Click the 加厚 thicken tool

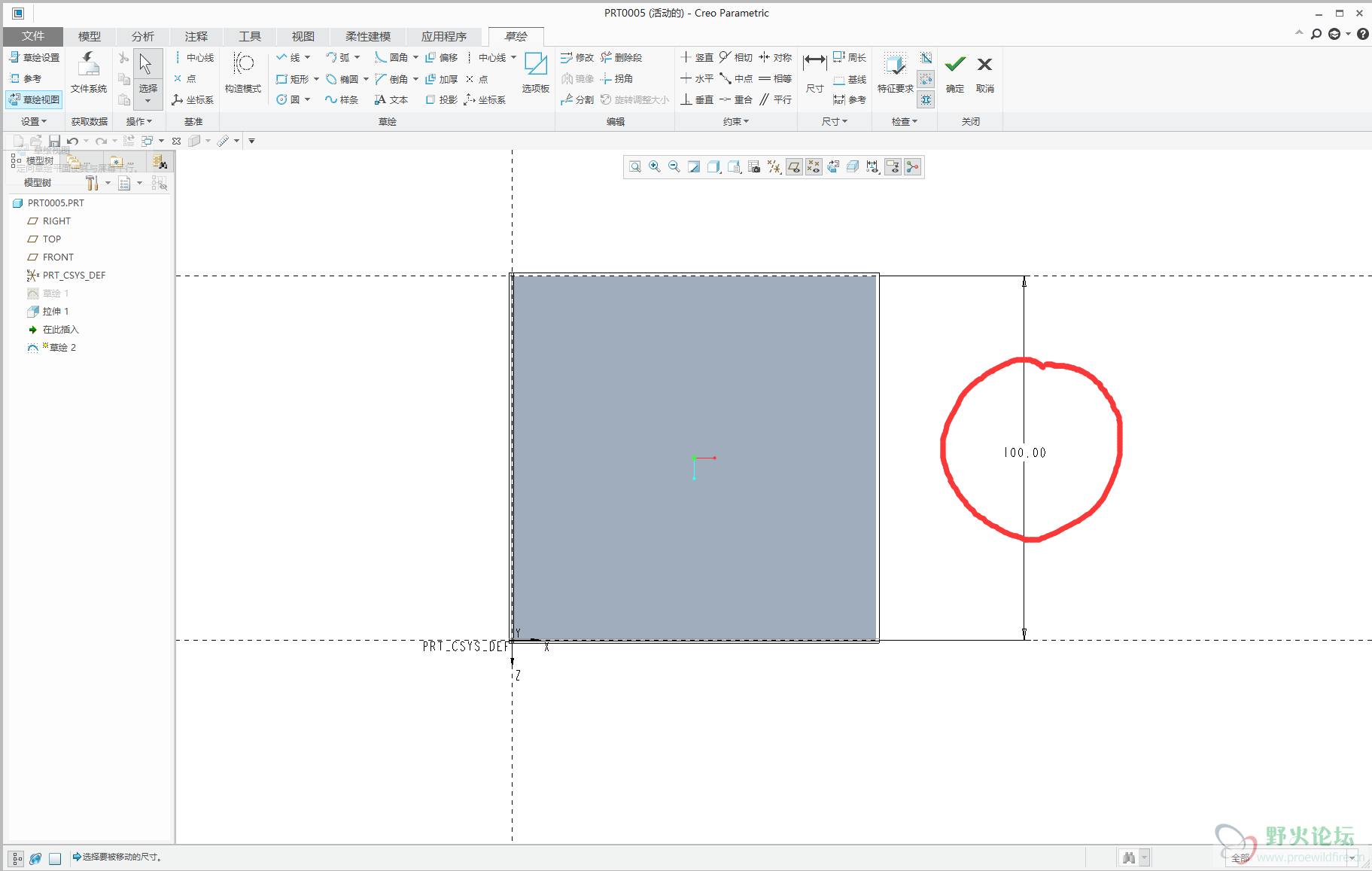click(442, 78)
